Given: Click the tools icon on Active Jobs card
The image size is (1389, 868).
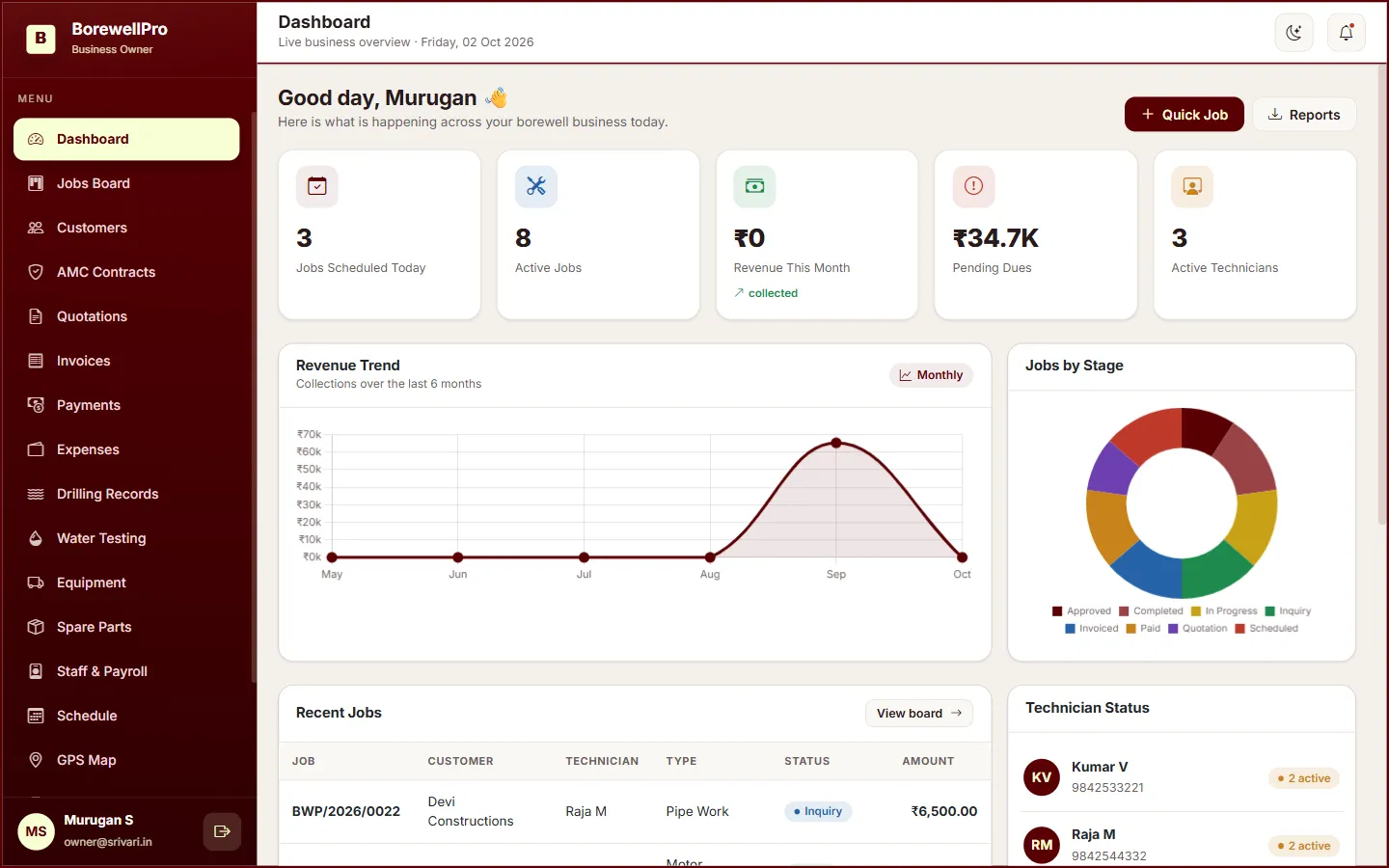Looking at the screenshot, I should [536, 186].
